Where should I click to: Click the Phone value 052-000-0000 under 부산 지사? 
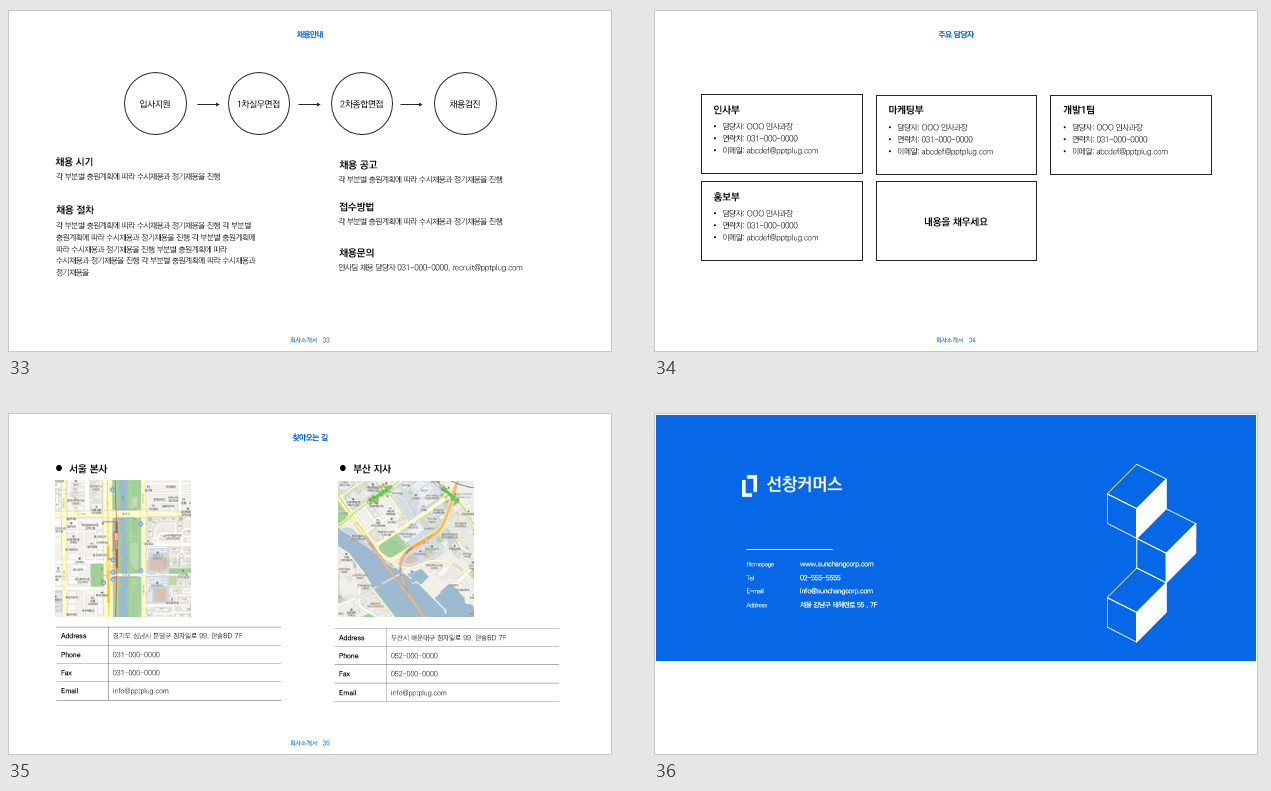click(x=414, y=655)
